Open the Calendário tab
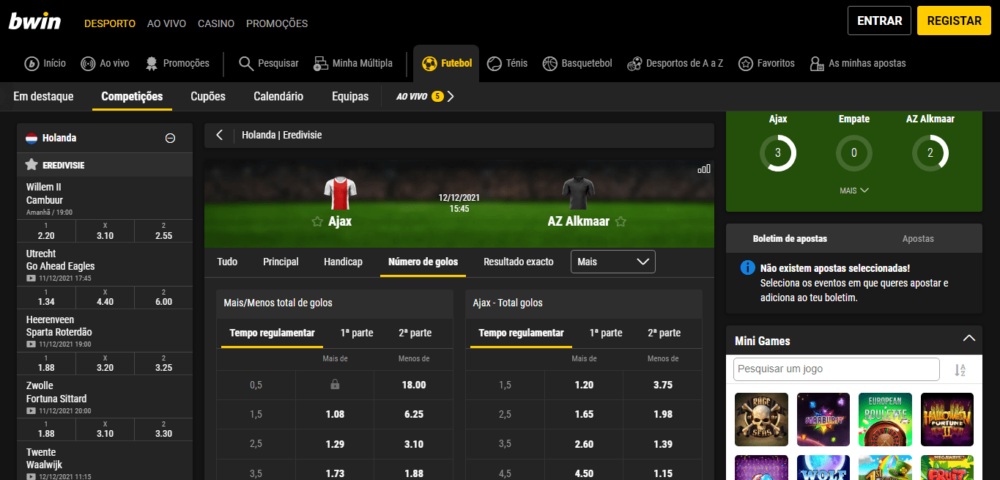1000x480 pixels. click(x=278, y=97)
